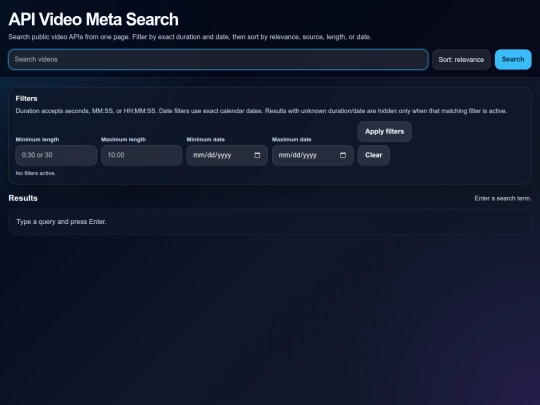Click the Filters heading
Viewport: 540px width, 405px height.
point(27,98)
